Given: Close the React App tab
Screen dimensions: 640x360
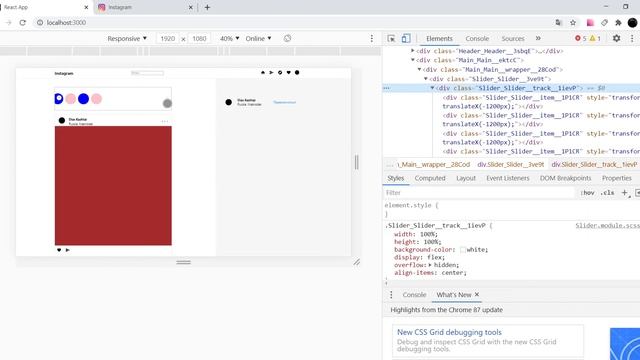Looking at the screenshot, I should click(86, 7).
